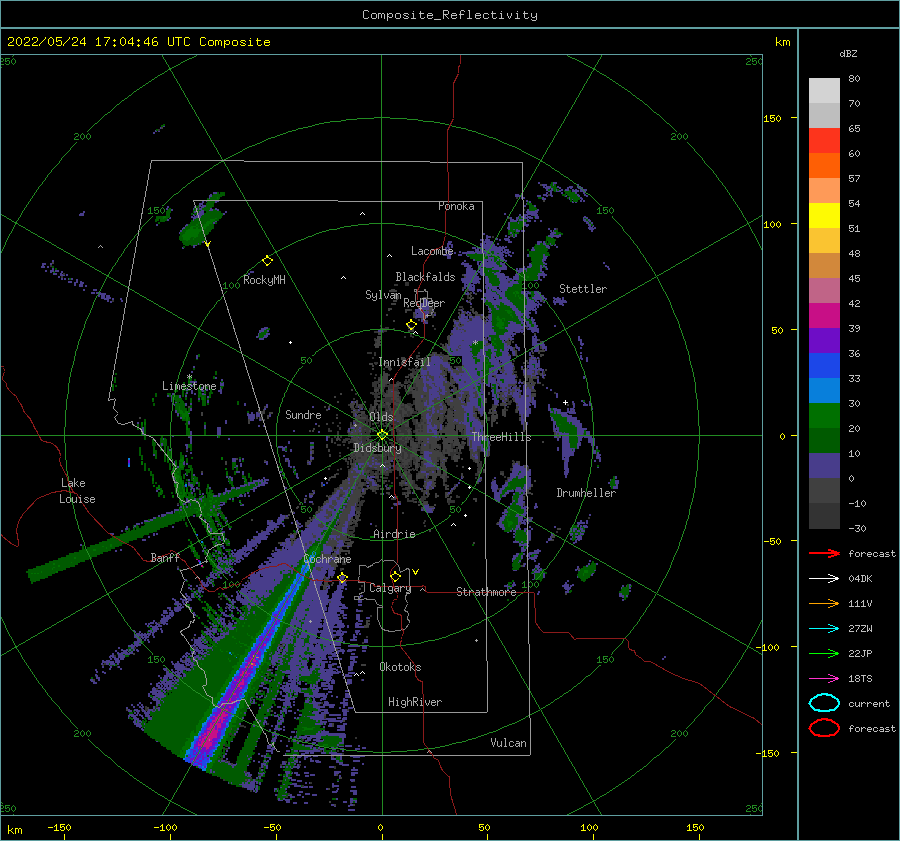Click the Stettler town label
Viewport: 900px width, 841px height.
click(583, 289)
